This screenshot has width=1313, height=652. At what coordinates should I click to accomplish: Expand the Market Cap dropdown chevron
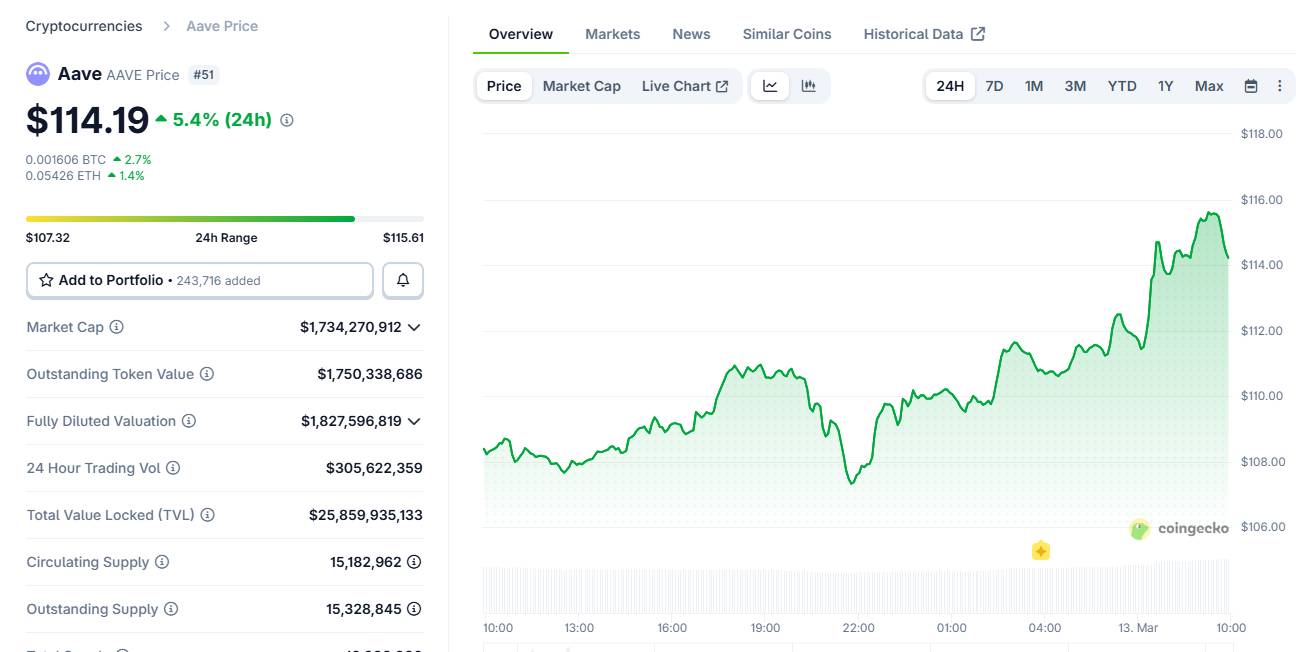click(x=413, y=327)
